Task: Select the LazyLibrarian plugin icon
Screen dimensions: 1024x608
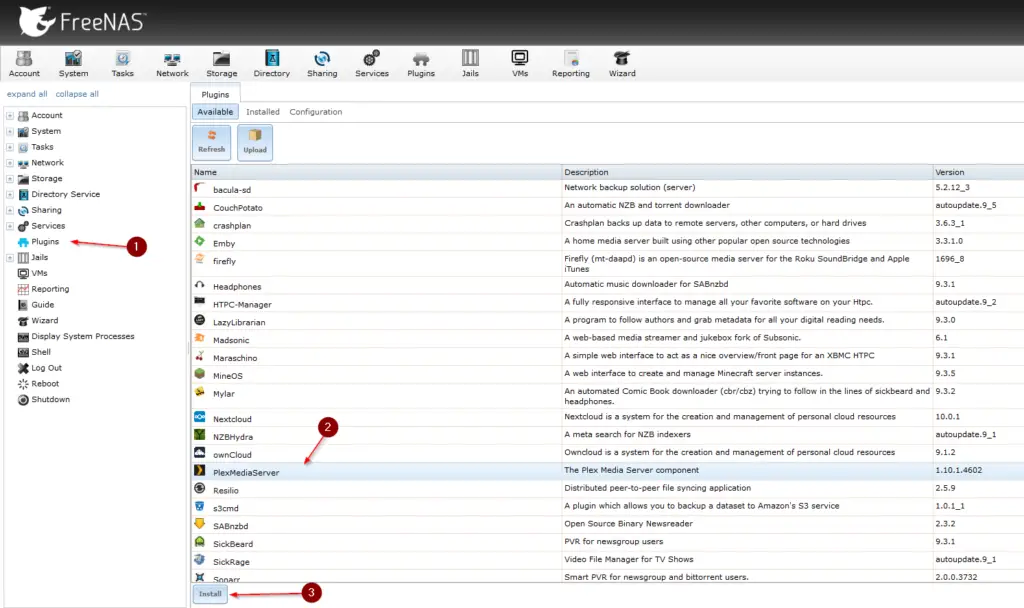Action: 200,321
